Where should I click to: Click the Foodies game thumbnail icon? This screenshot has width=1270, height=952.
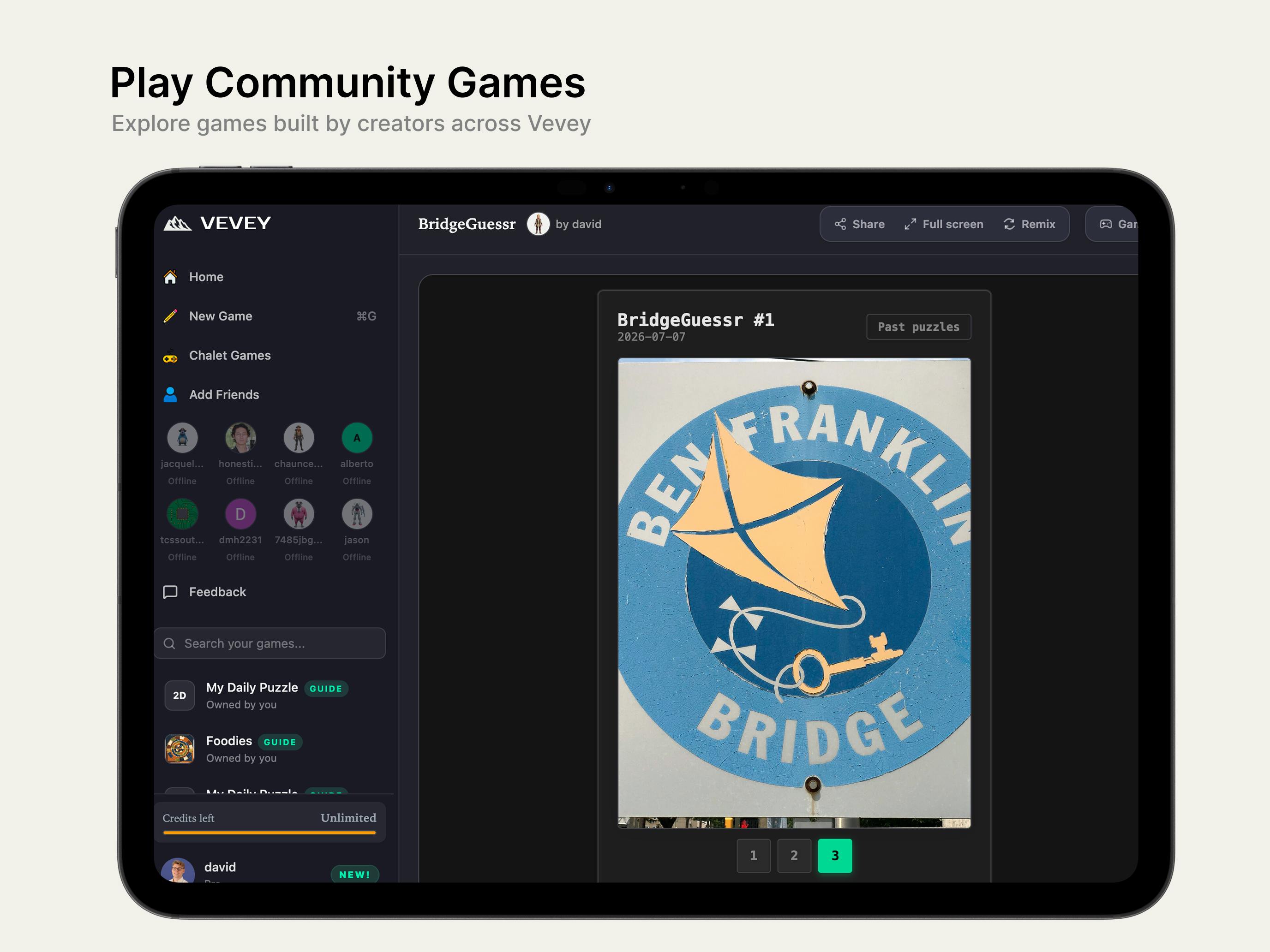click(x=180, y=749)
